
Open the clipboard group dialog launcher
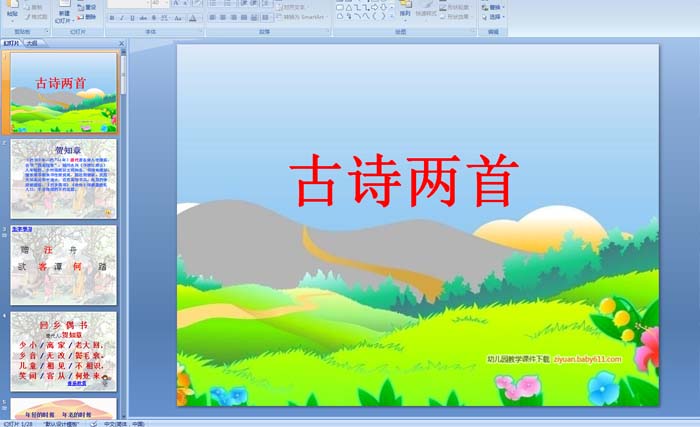click(x=47, y=31)
